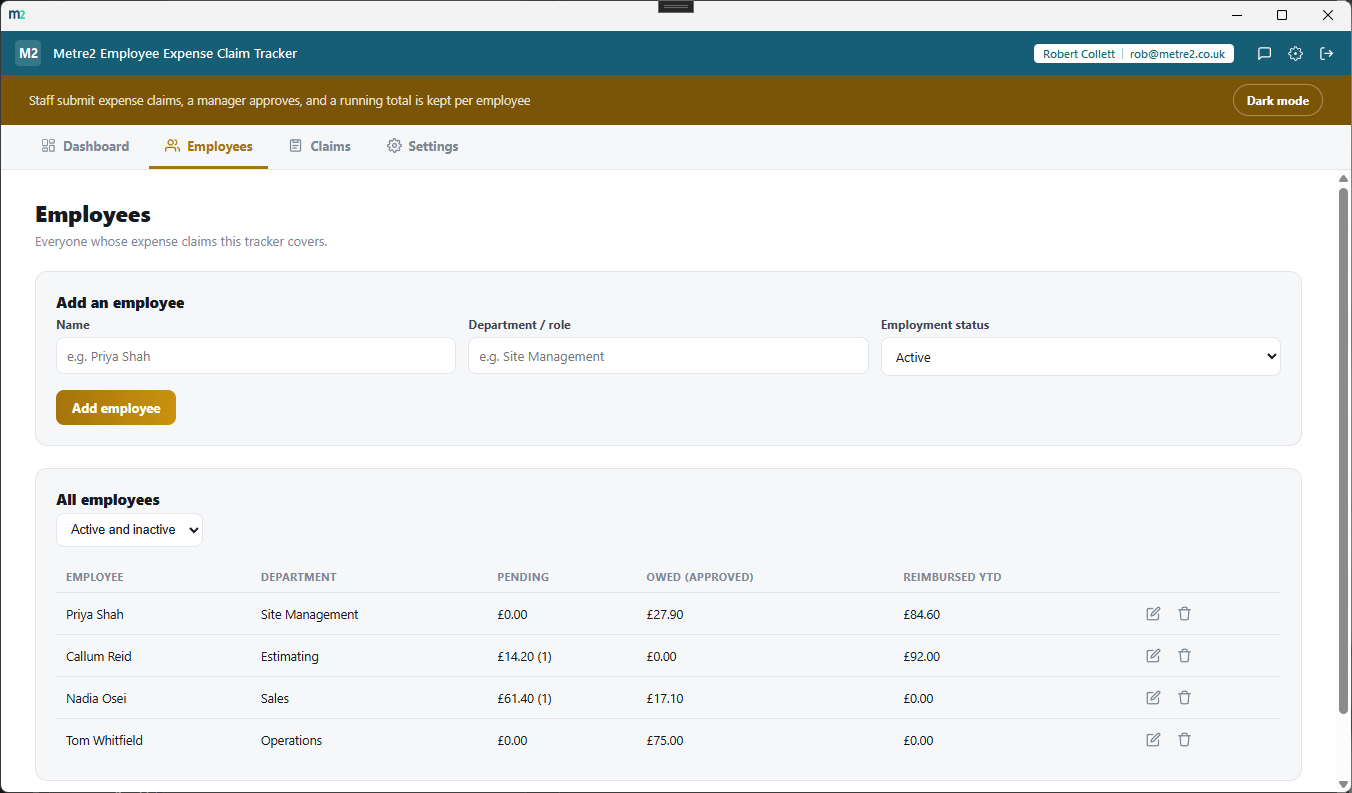
Task: Click the Tom Whitfield name cell
Action: click(x=104, y=741)
